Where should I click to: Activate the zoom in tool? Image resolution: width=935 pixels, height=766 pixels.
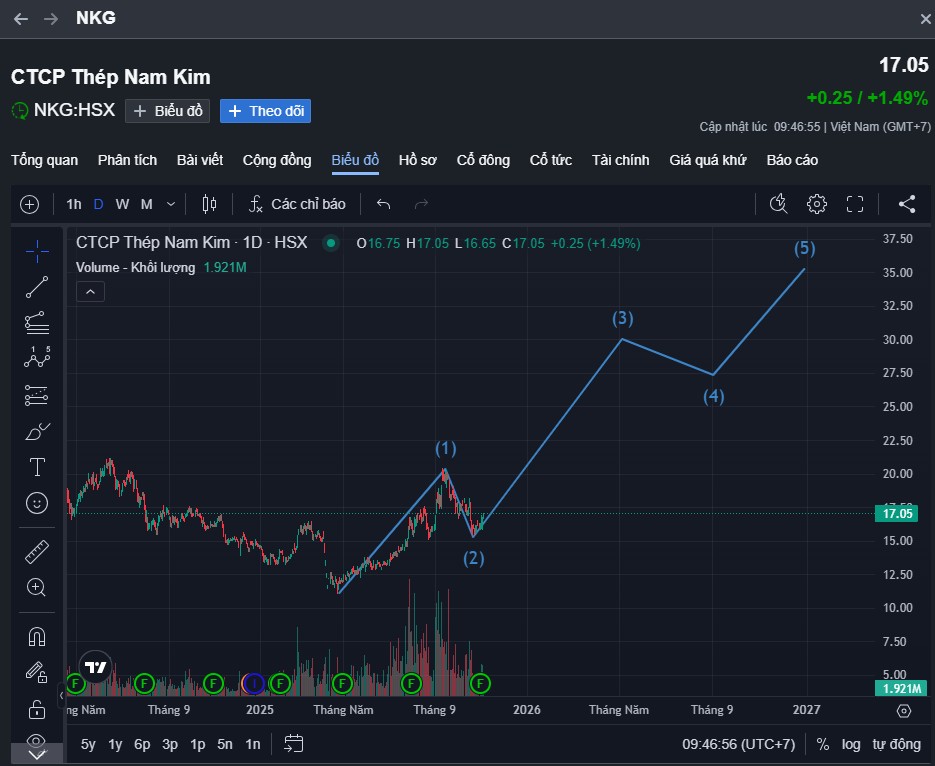coord(37,588)
